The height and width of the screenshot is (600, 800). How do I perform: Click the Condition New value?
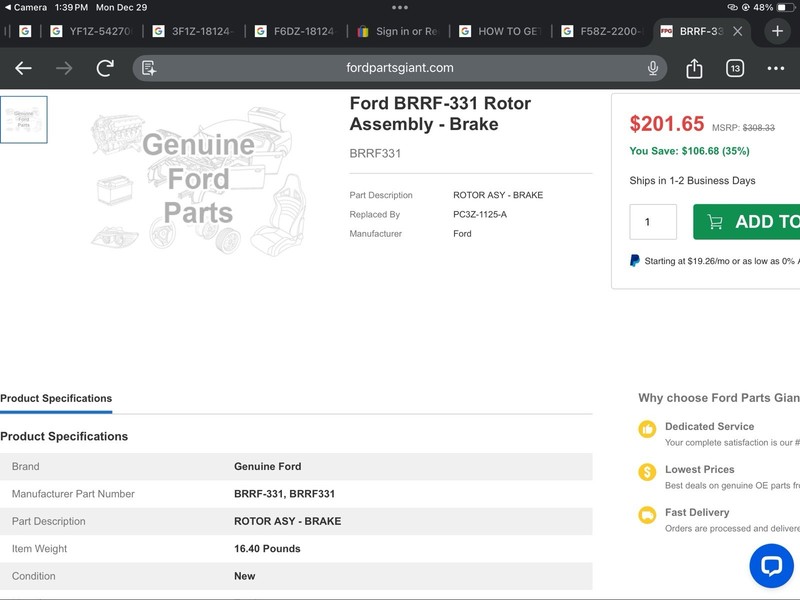click(244, 576)
